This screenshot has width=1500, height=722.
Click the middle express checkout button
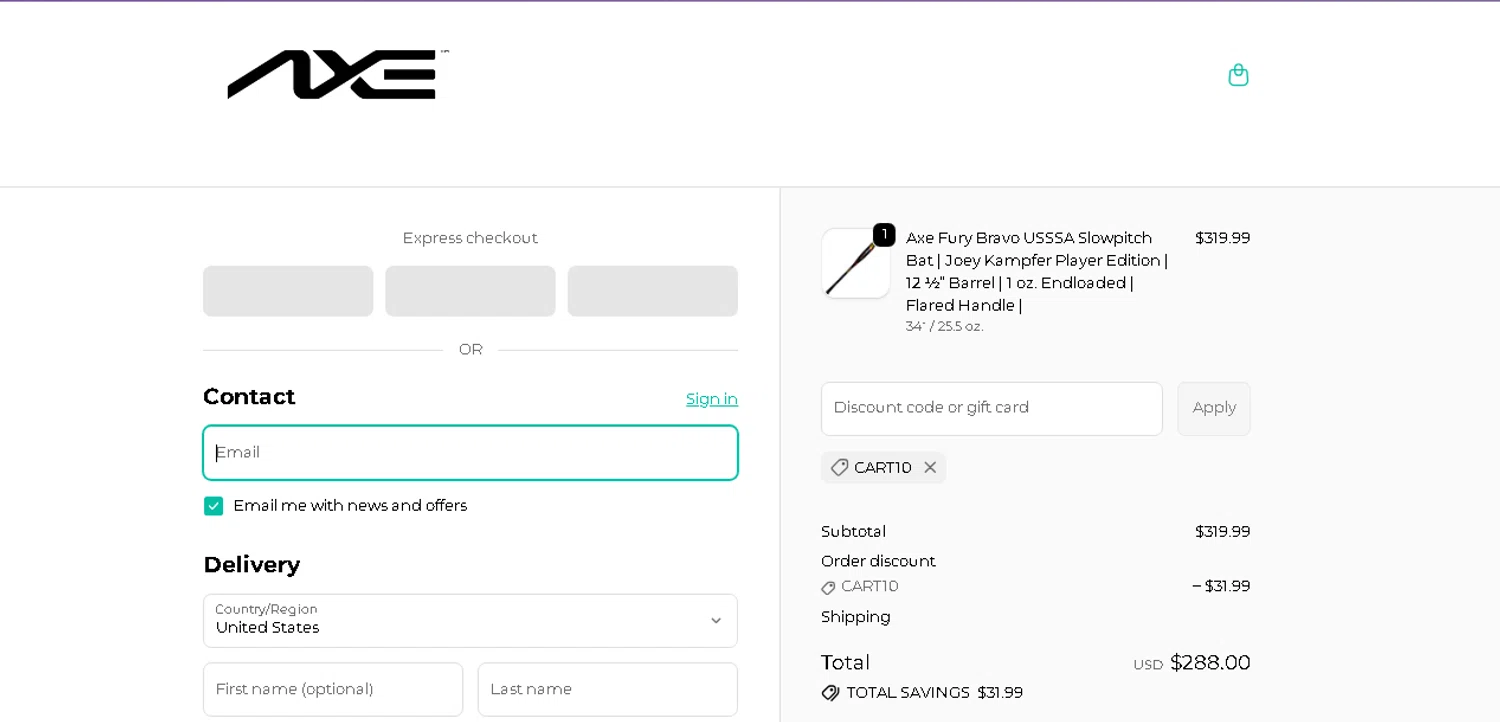tap(470, 291)
